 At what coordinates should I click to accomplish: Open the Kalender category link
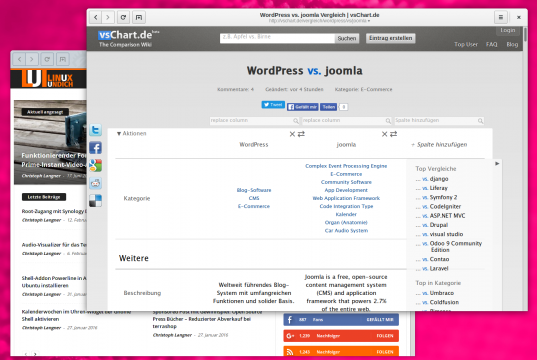coord(346,214)
